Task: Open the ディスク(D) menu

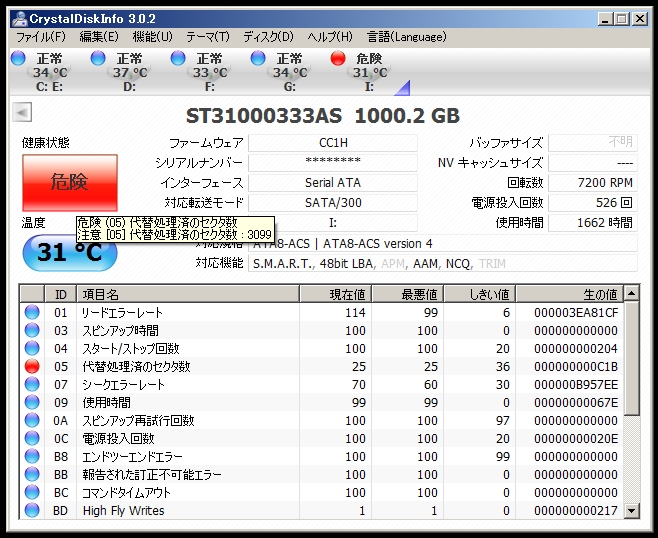Action: pyautogui.click(x=268, y=37)
